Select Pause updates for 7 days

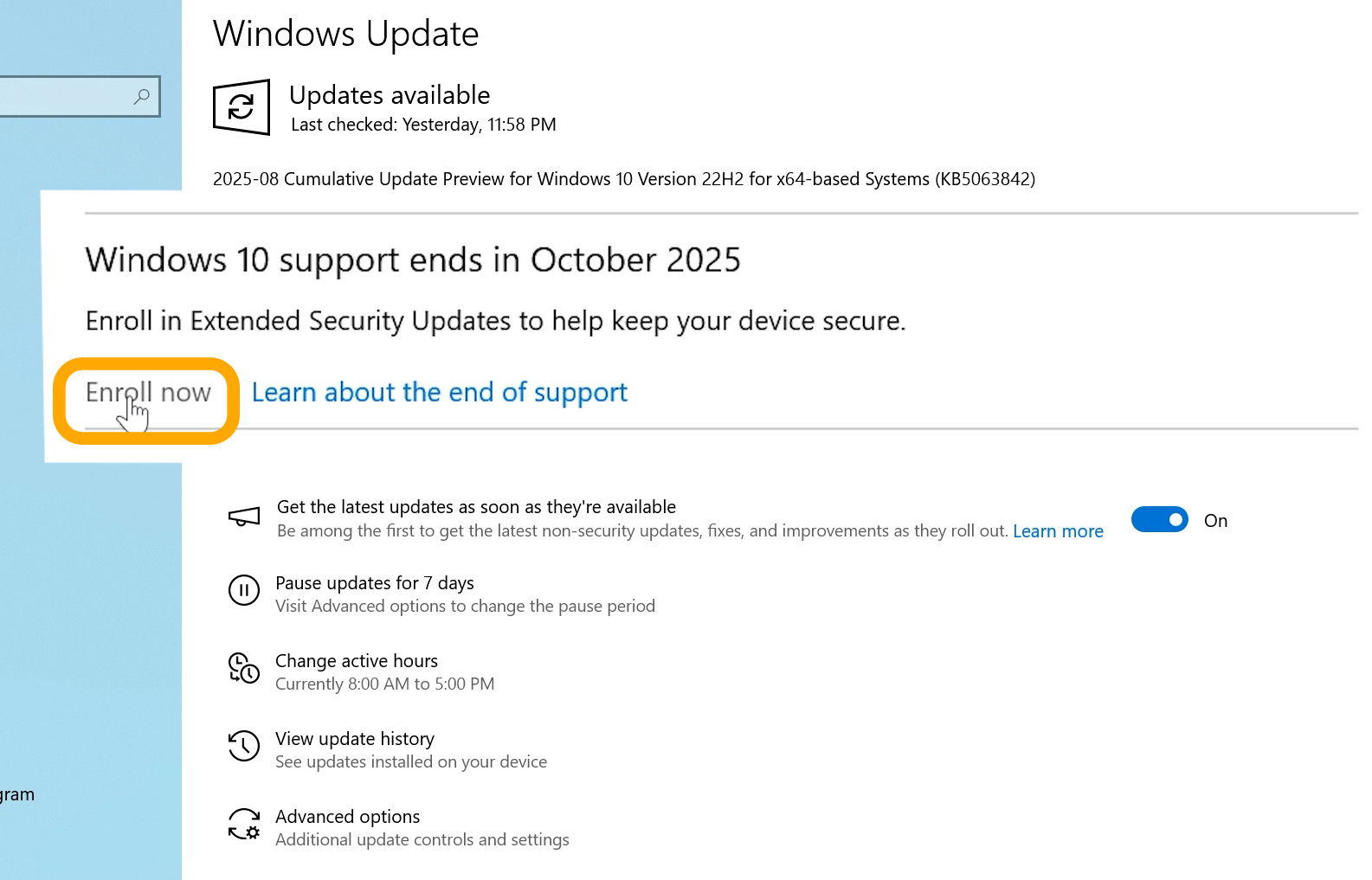[374, 583]
